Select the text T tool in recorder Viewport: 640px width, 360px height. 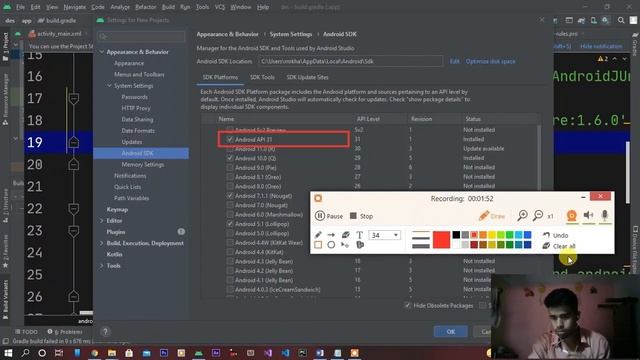click(359, 235)
